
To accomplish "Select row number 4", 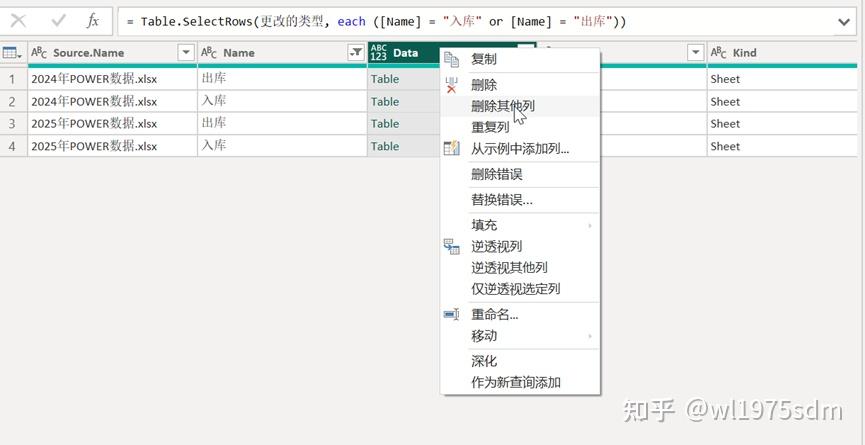I will click(13, 146).
